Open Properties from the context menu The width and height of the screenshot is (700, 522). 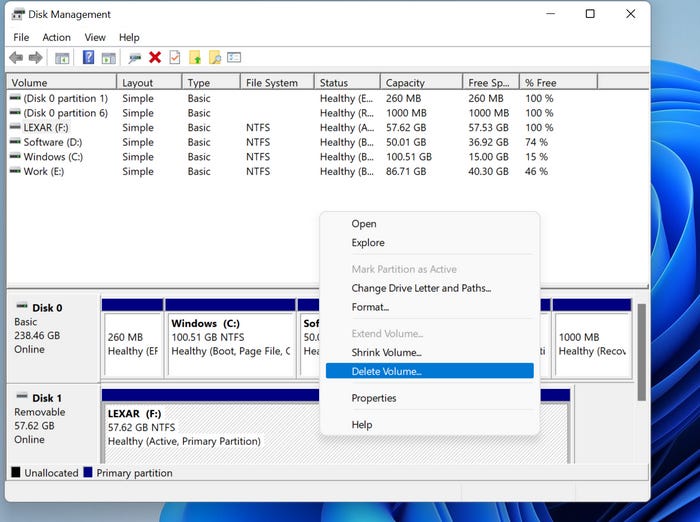(429, 398)
